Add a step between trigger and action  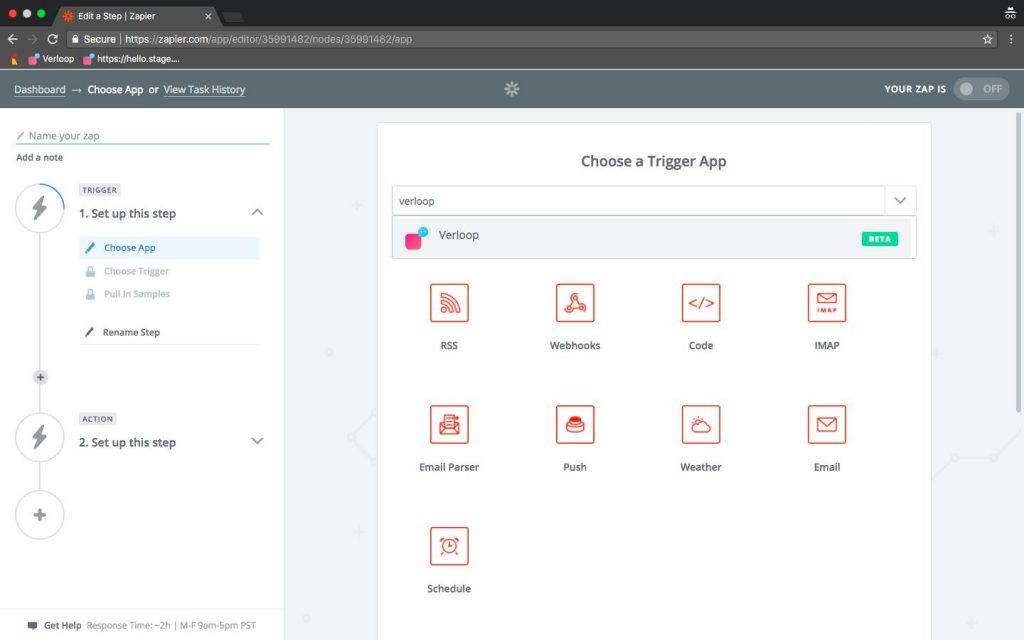click(x=40, y=377)
